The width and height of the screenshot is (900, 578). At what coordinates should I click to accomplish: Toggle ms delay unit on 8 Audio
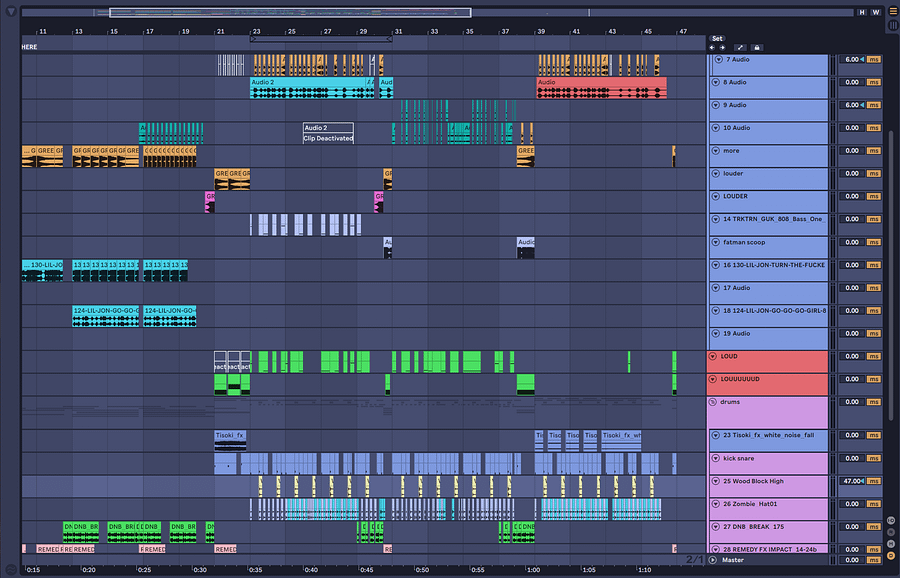click(x=874, y=82)
